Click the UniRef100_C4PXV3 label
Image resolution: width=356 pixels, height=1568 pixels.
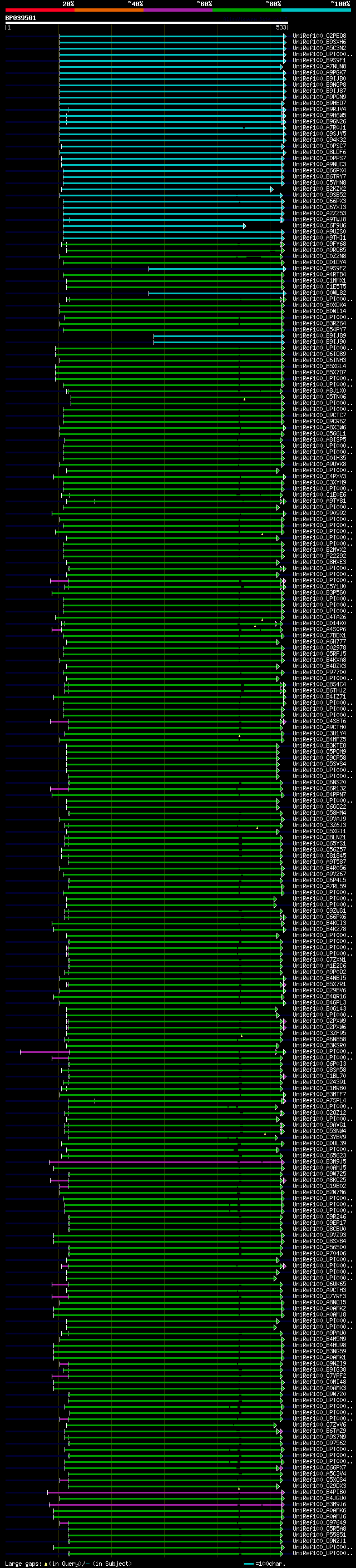(319, 477)
